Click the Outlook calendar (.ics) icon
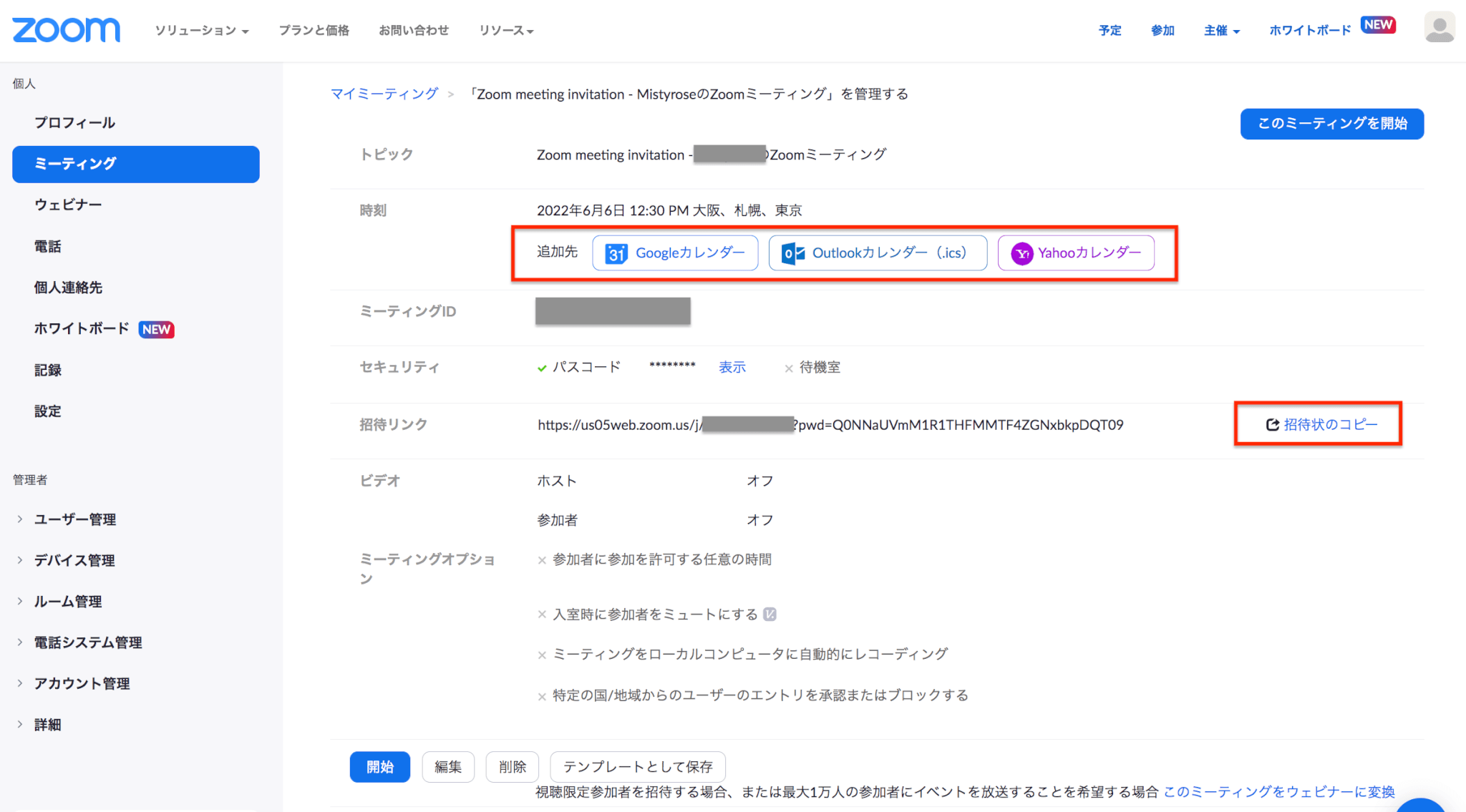Screen dimensions: 1466x812 tap(792, 253)
